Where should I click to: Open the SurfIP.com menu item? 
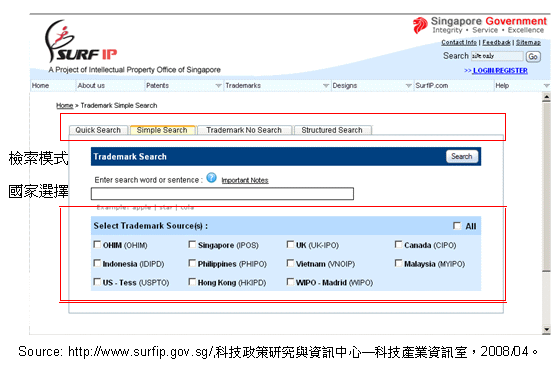pos(432,86)
